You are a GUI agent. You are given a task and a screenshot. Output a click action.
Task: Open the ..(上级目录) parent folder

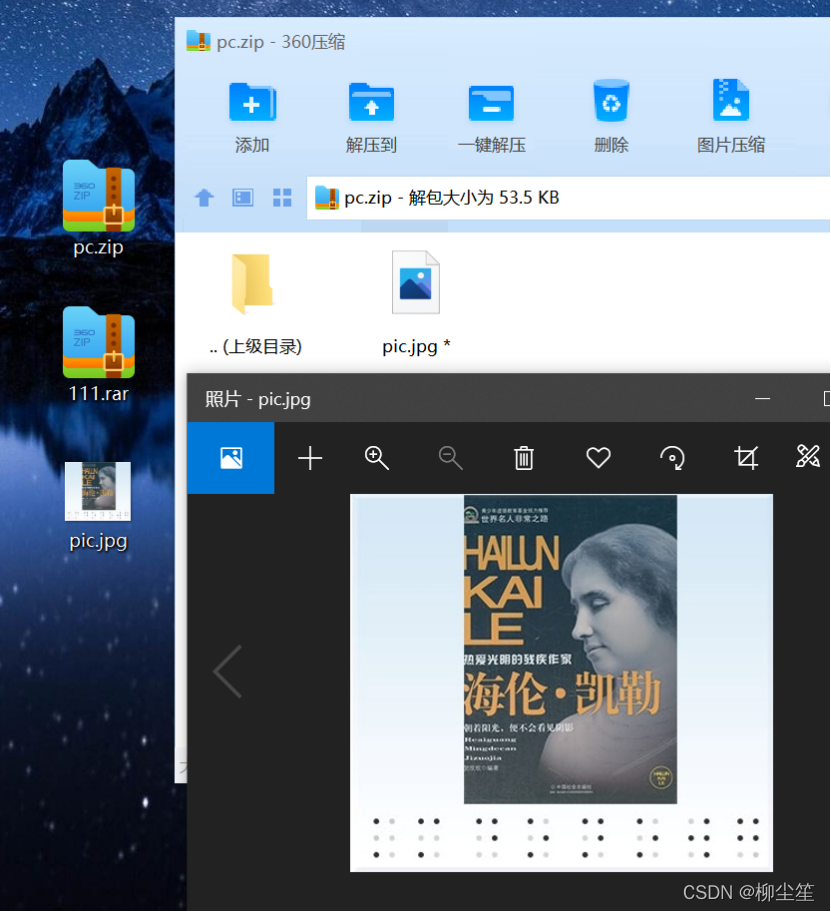point(254,304)
